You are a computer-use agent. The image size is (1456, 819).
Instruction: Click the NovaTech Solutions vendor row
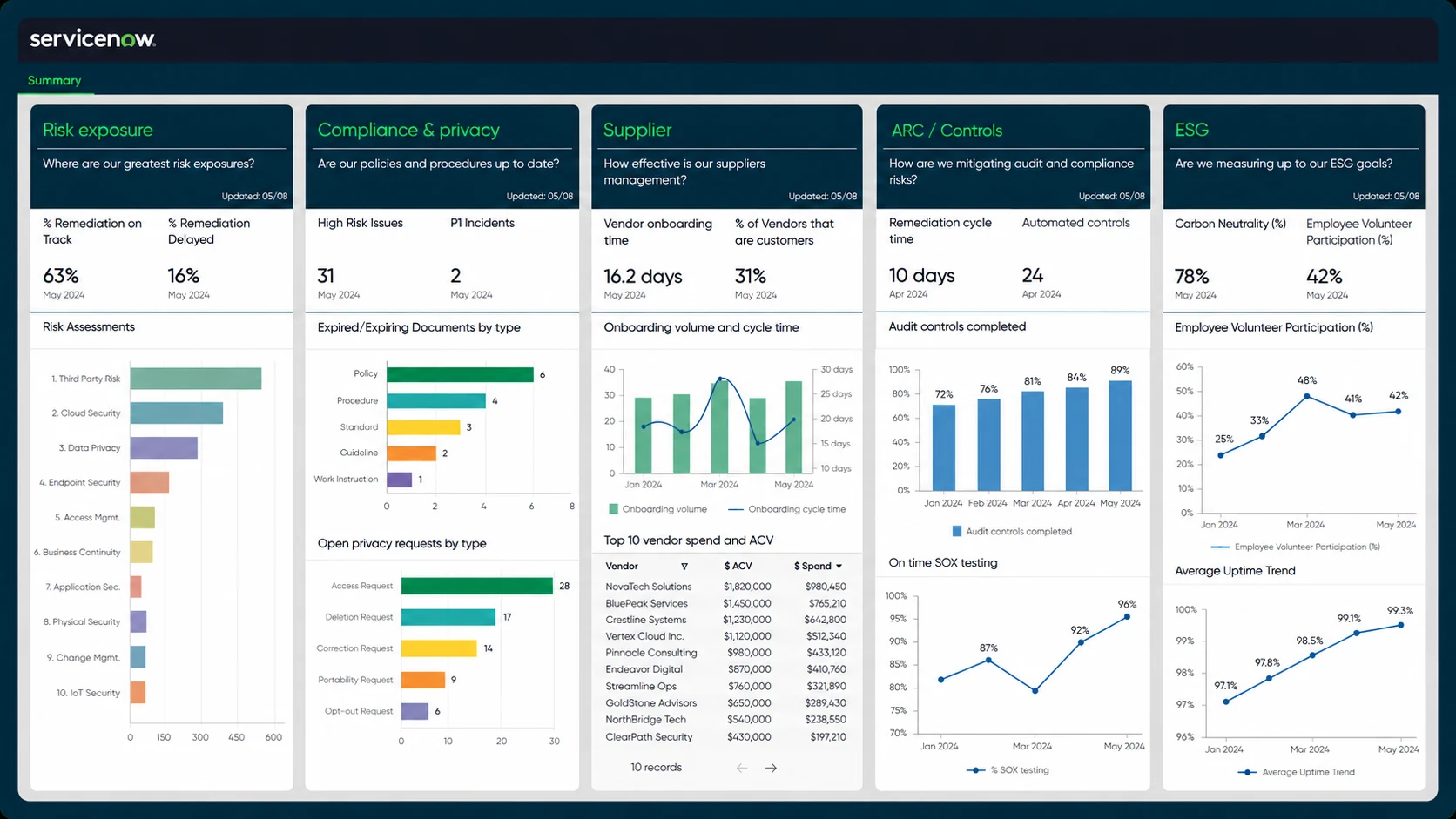click(x=725, y=587)
